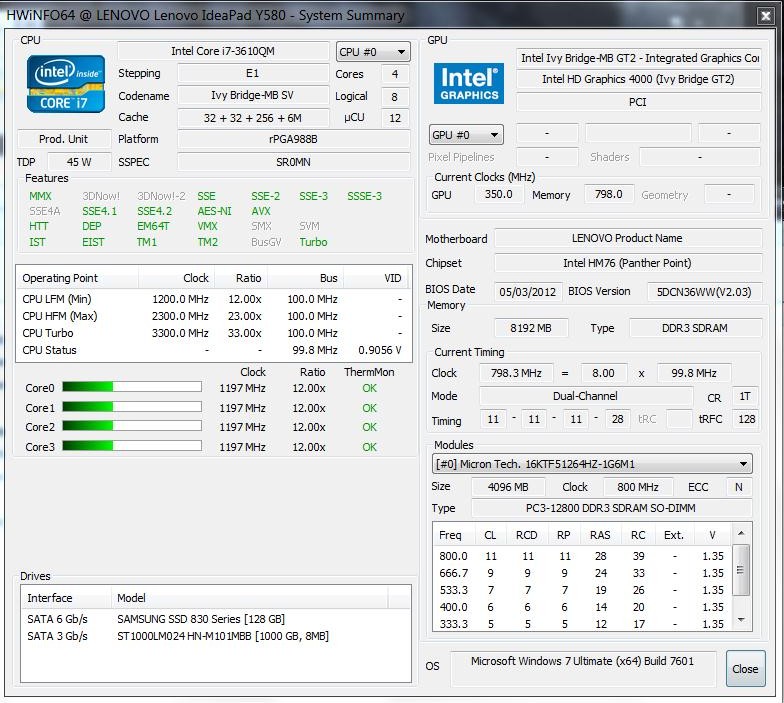This screenshot has height=703, width=784.
Task: Open the GPU #0 selector dropdown
Action: pyautogui.click(x=466, y=135)
